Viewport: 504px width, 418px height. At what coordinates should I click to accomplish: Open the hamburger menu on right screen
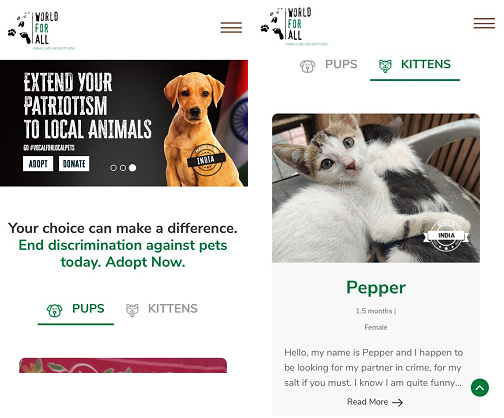[x=484, y=23]
